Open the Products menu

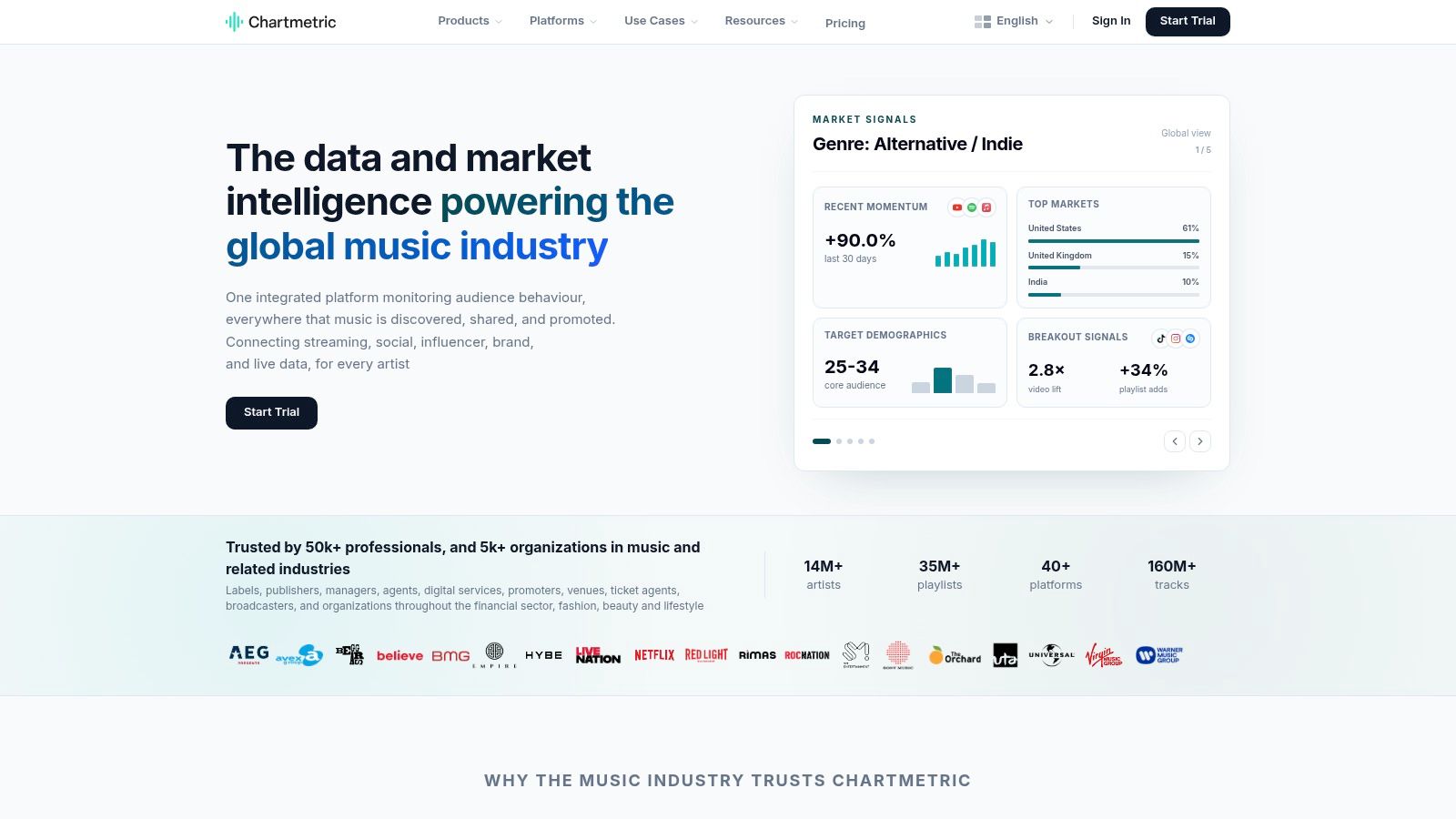(470, 21)
